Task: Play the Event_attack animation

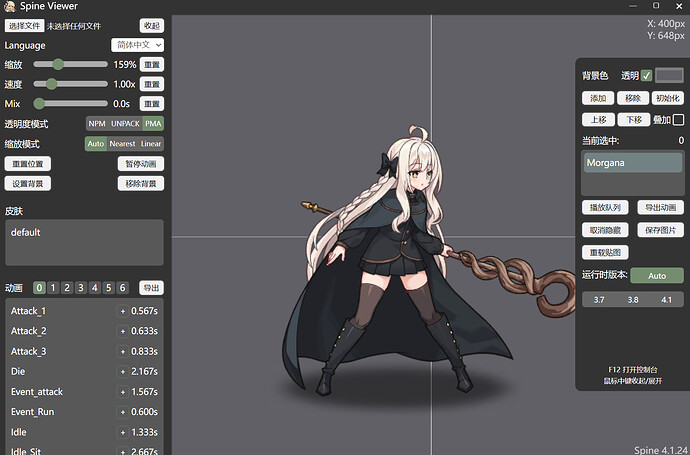Action: click(37, 392)
